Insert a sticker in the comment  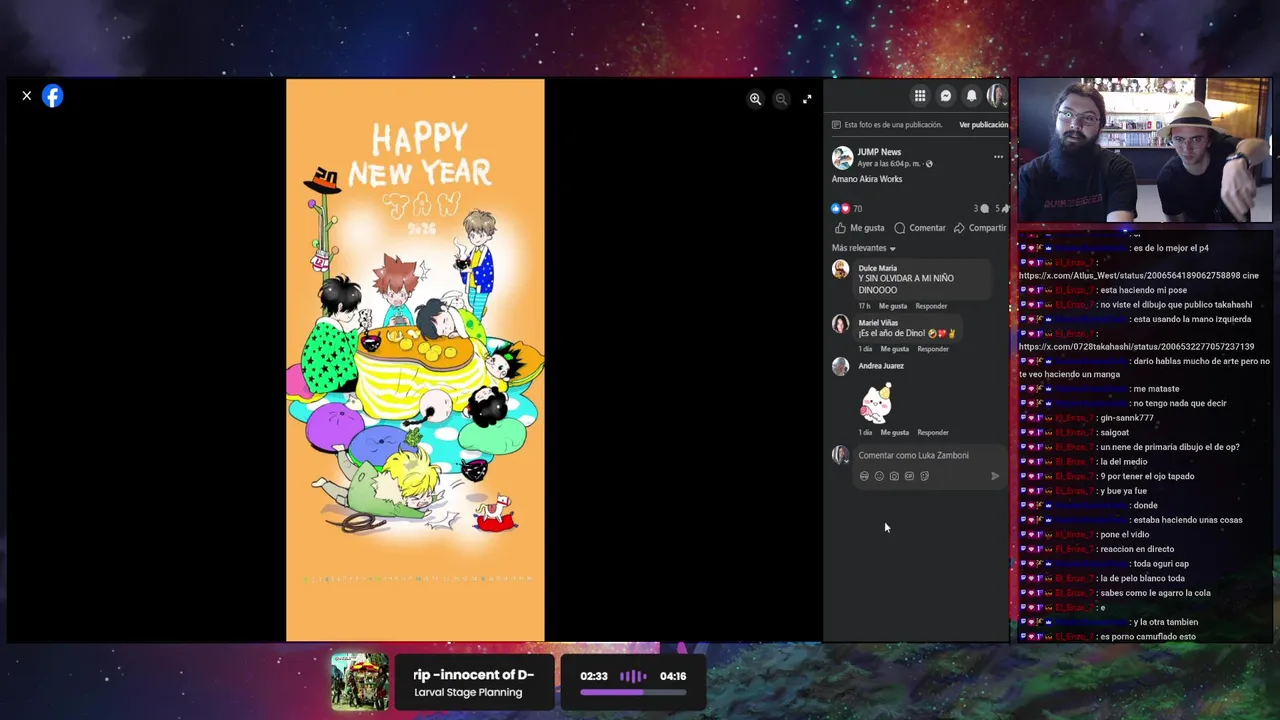[x=924, y=476]
